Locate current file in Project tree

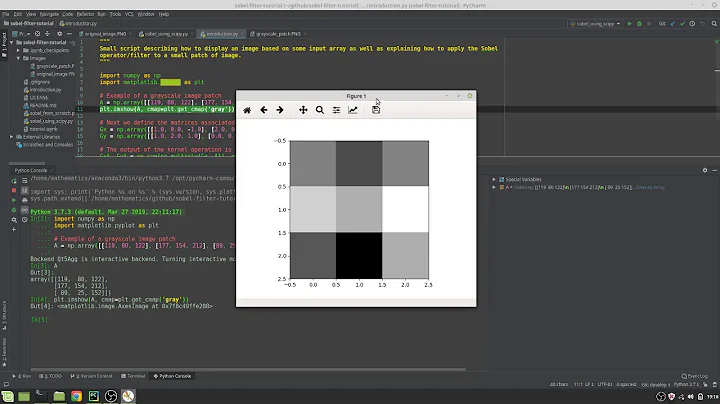[x=37, y=34]
